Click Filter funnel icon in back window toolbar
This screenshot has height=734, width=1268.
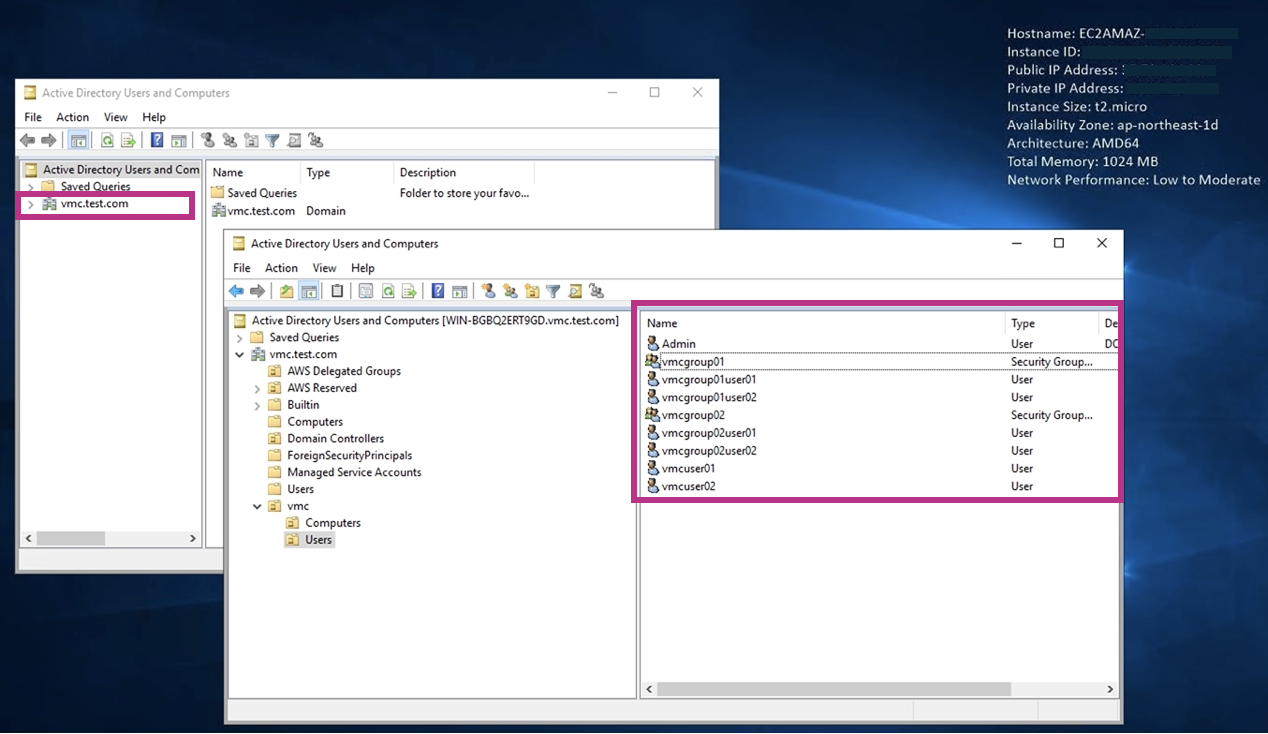[272, 140]
